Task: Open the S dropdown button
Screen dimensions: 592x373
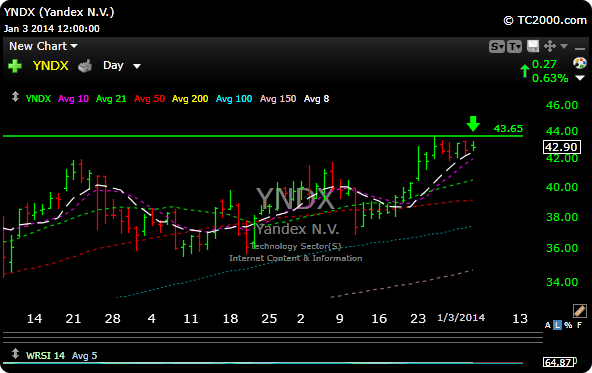Action: [x=496, y=46]
